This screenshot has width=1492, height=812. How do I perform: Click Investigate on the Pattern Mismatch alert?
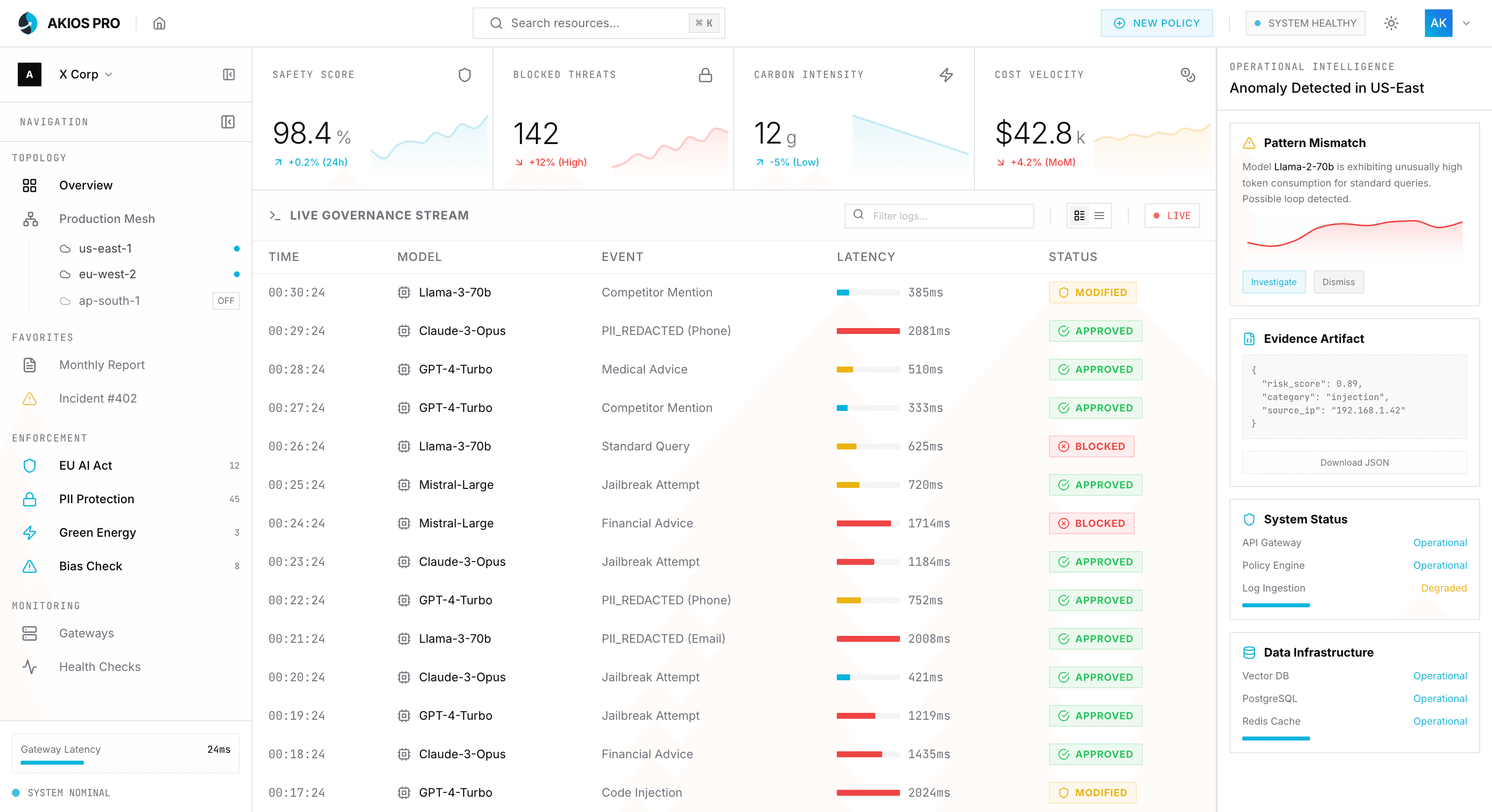[1273, 282]
